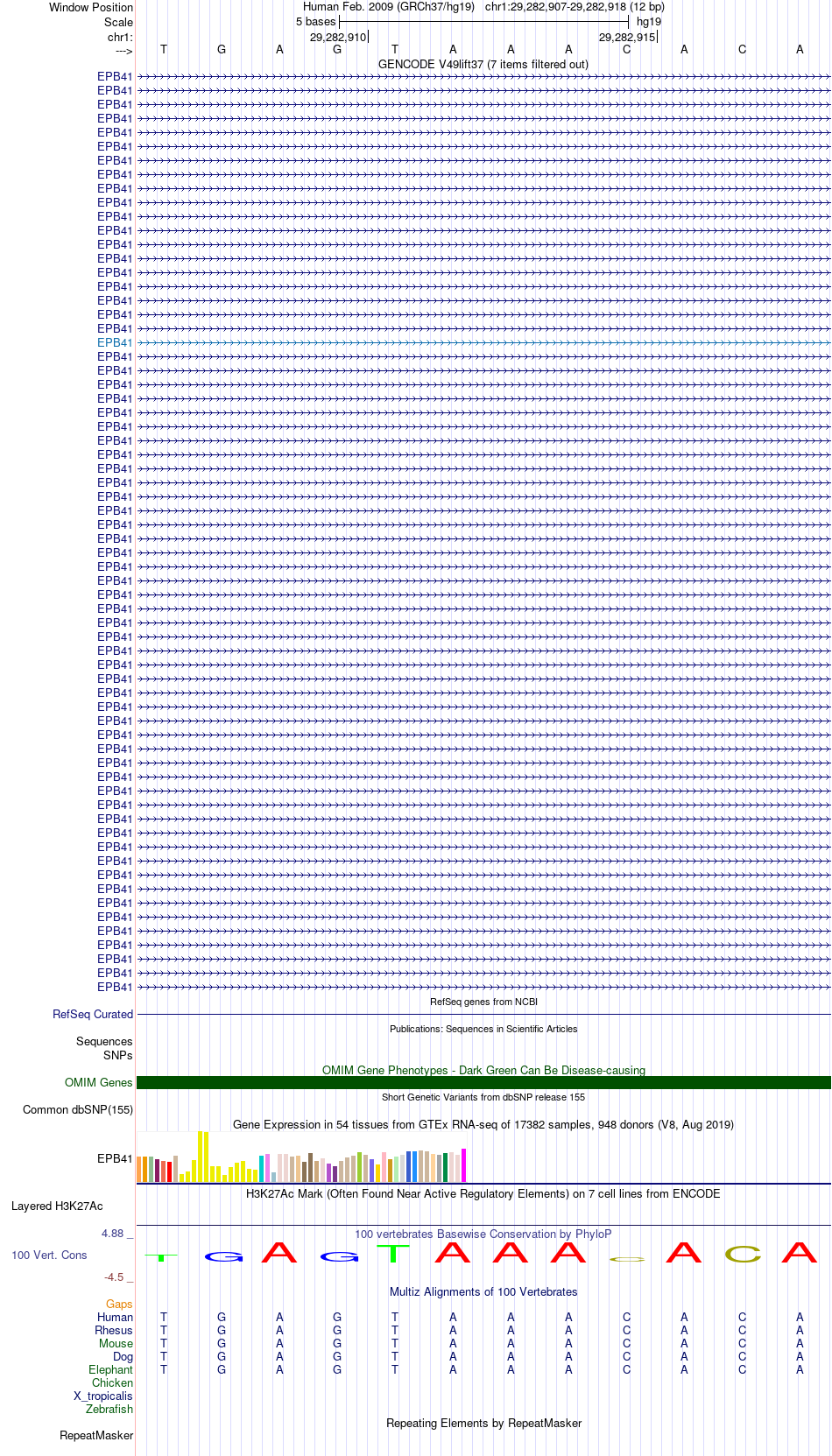This screenshot has width=832, height=1456.
Task: Open Repeating Elements by RepeatMasker title
Action: (x=483, y=1423)
